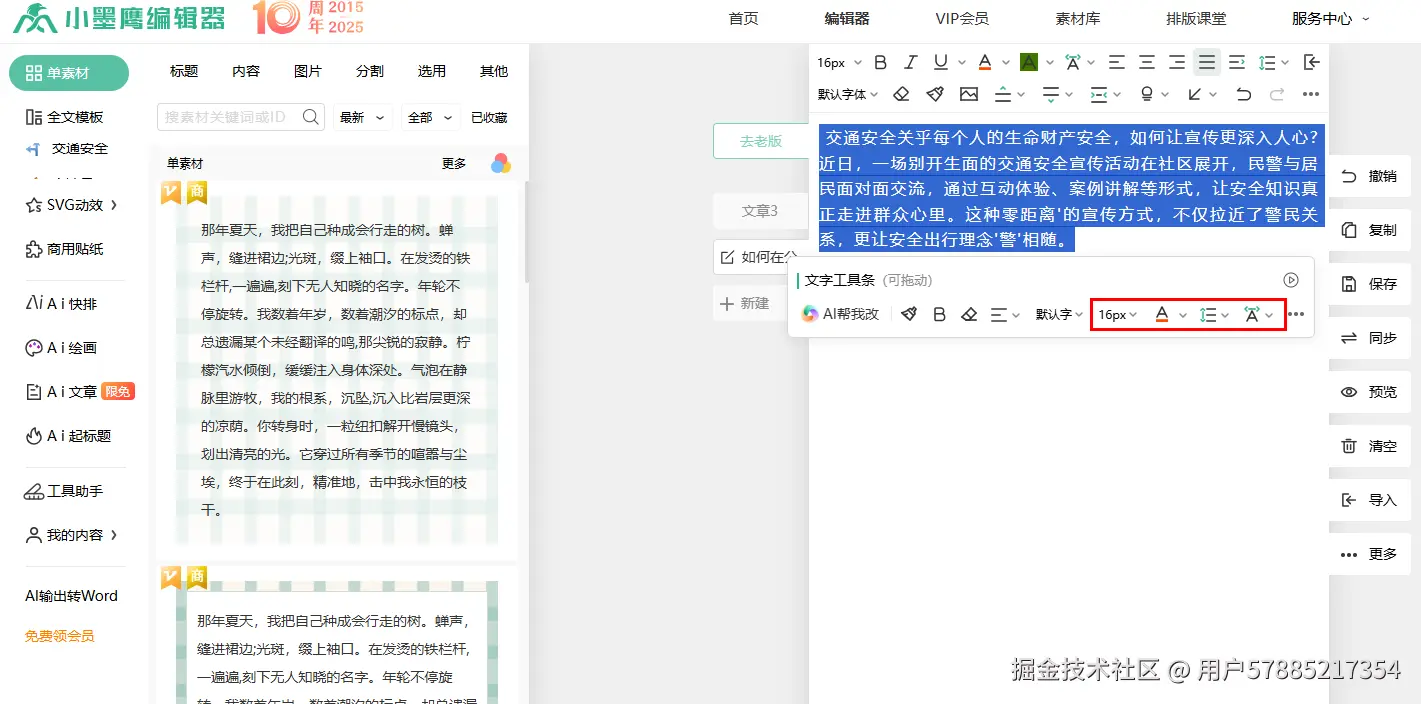
Task: Undo with top toolbar curved arrow
Action: coord(1243,94)
